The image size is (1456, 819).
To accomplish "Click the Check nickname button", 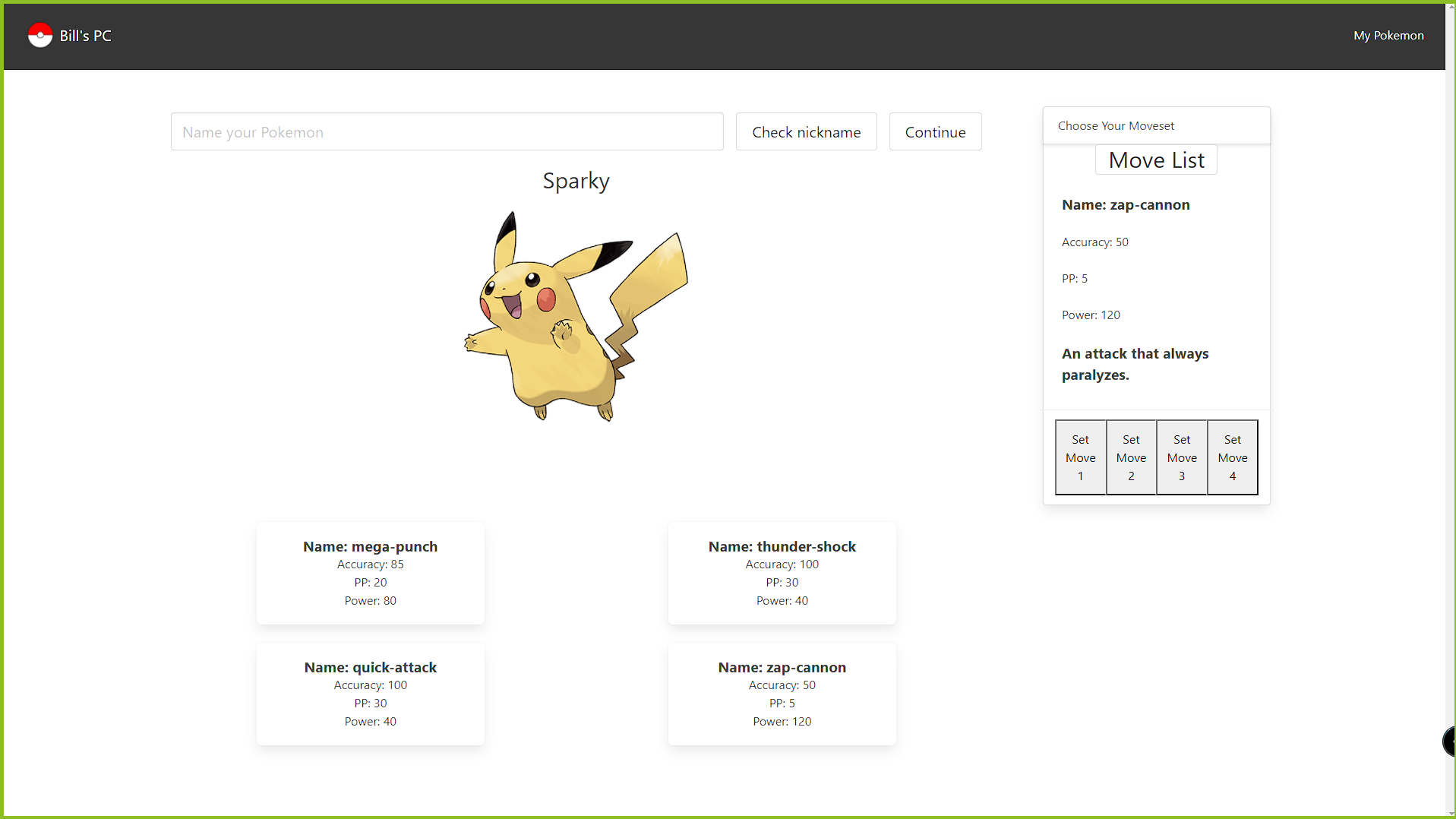I will [806, 131].
